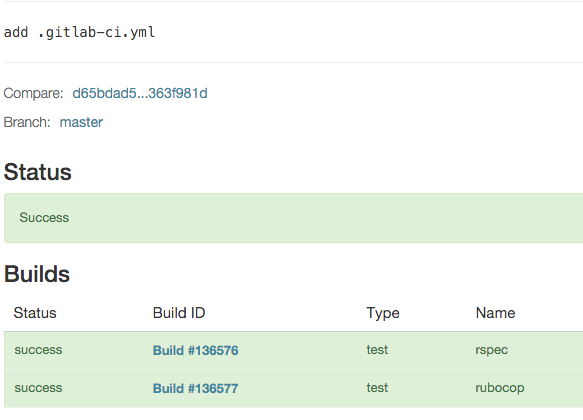Select the rubocop build name
This screenshot has width=583, height=420.
[500, 388]
